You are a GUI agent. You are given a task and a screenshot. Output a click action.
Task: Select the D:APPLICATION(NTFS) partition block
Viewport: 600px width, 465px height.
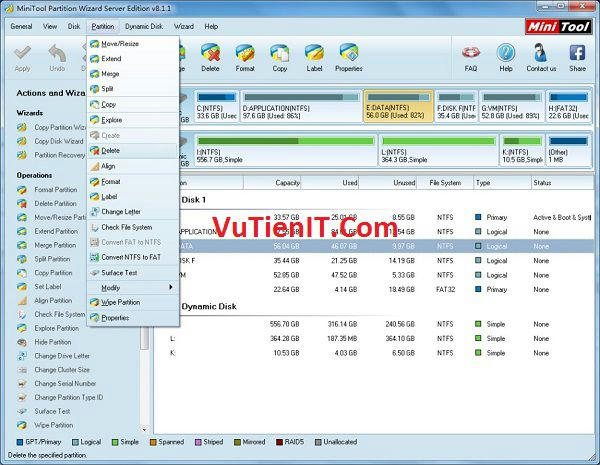click(x=301, y=106)
